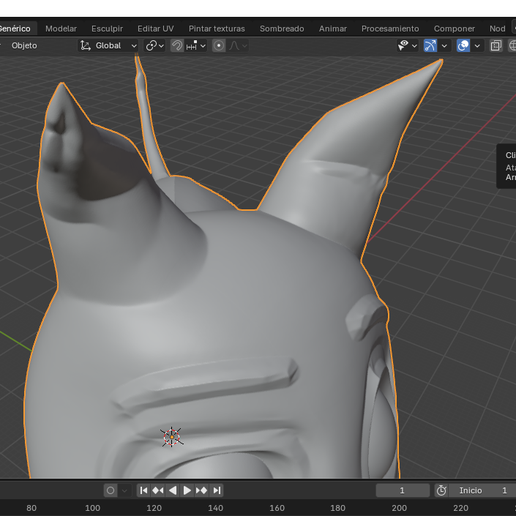Switch to the Animar workspace tab

pos(333,29)
